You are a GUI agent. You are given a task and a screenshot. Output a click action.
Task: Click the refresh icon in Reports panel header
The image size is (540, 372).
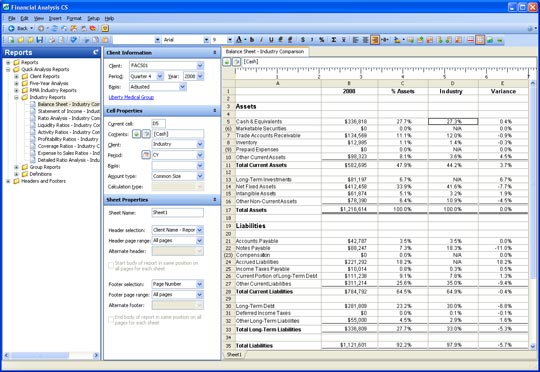click(95, 52)
